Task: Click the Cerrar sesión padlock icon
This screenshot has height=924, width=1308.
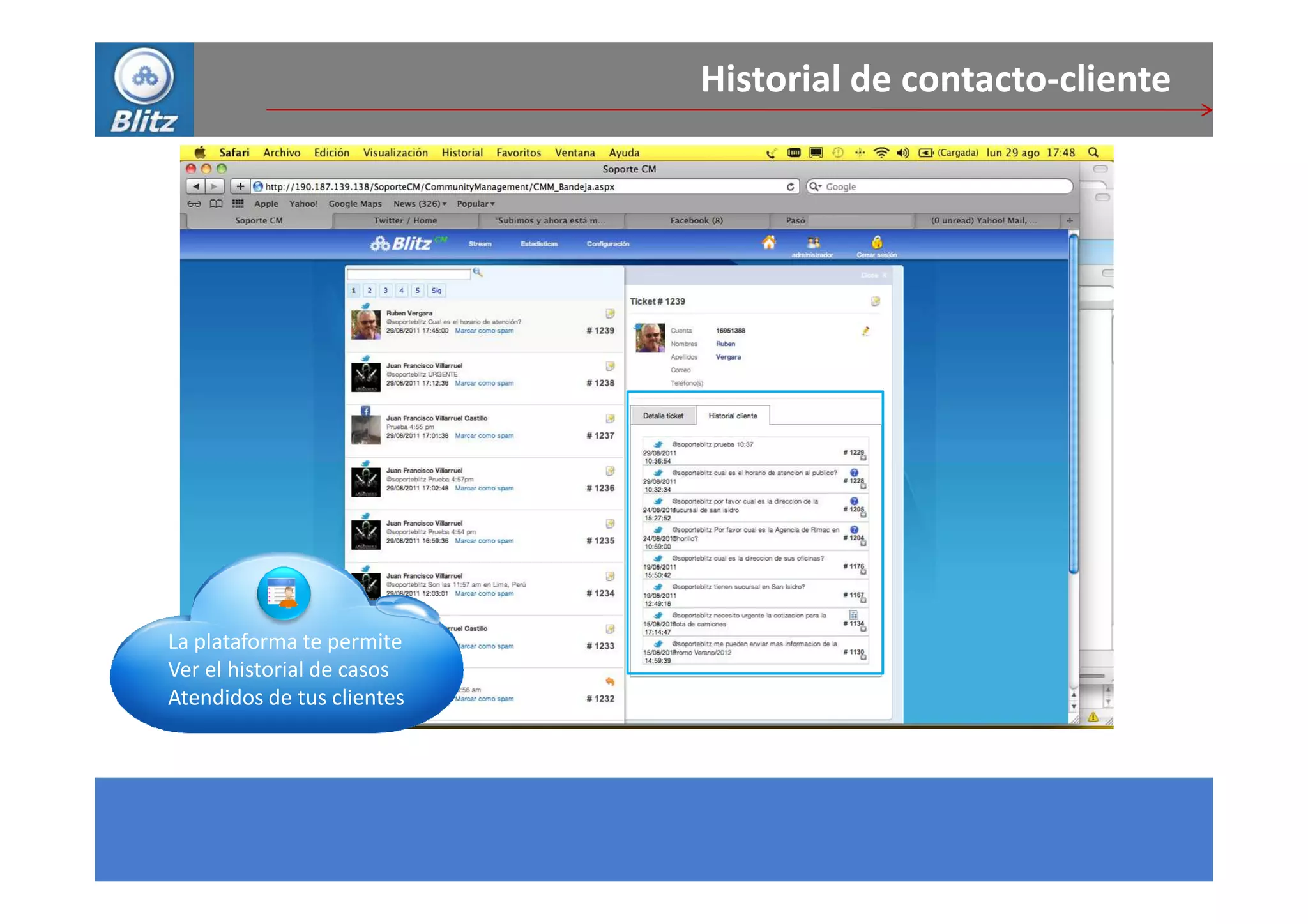Action: click(x=877, y=242)
